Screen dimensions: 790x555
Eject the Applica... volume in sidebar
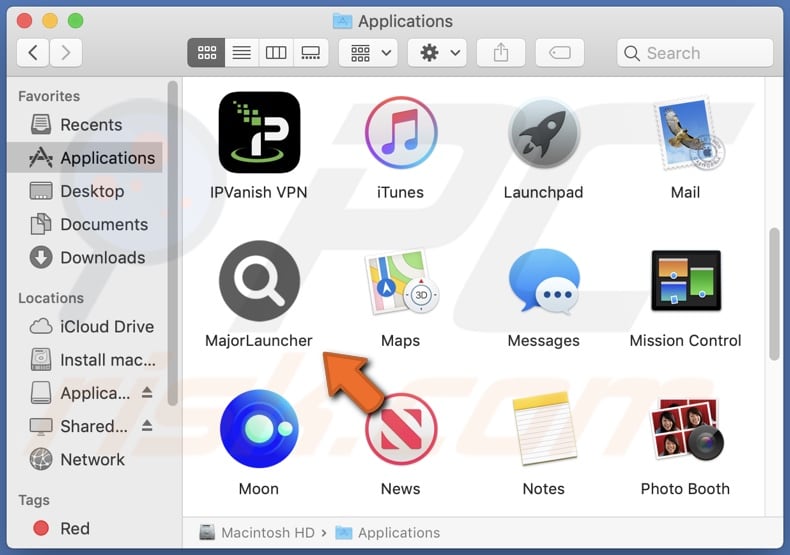point(146,393)
